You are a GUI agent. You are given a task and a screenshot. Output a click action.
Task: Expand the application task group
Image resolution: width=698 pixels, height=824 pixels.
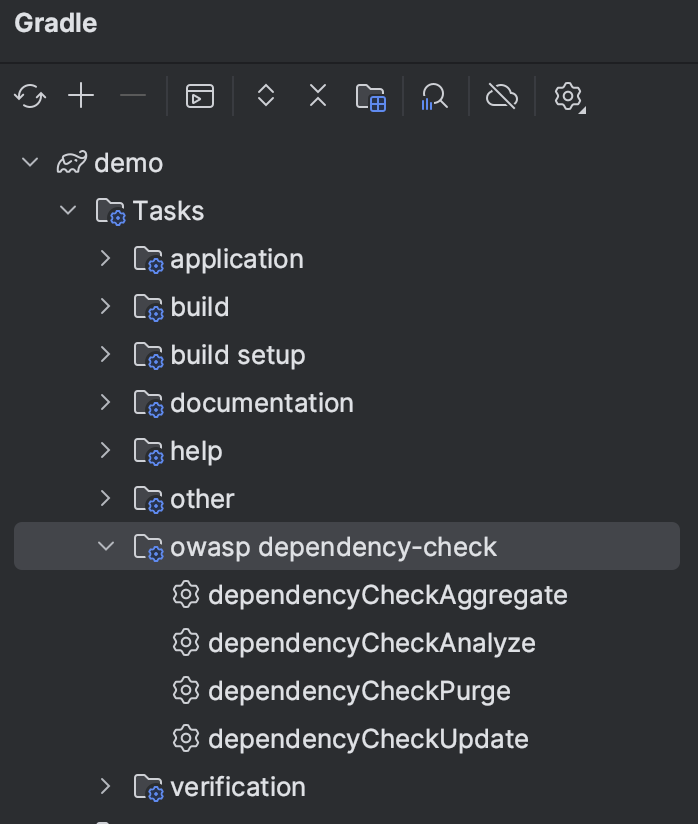[x=106, y=258]
